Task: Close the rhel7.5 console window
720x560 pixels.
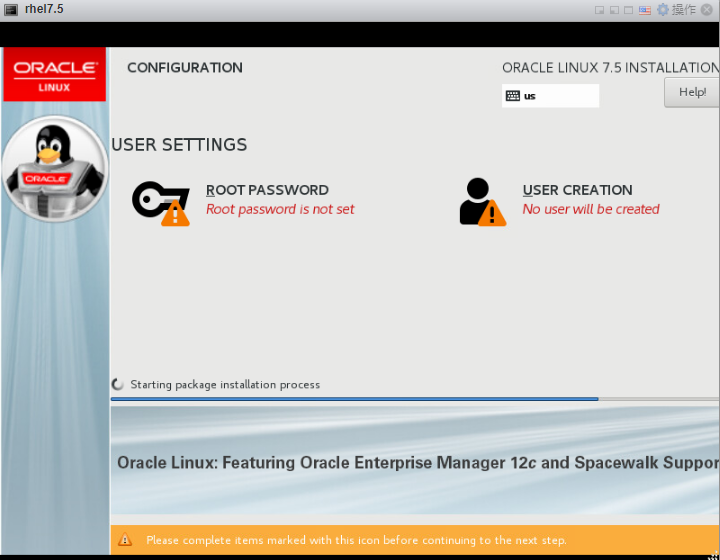Action: pyautogui.click(x=707, y=10)
